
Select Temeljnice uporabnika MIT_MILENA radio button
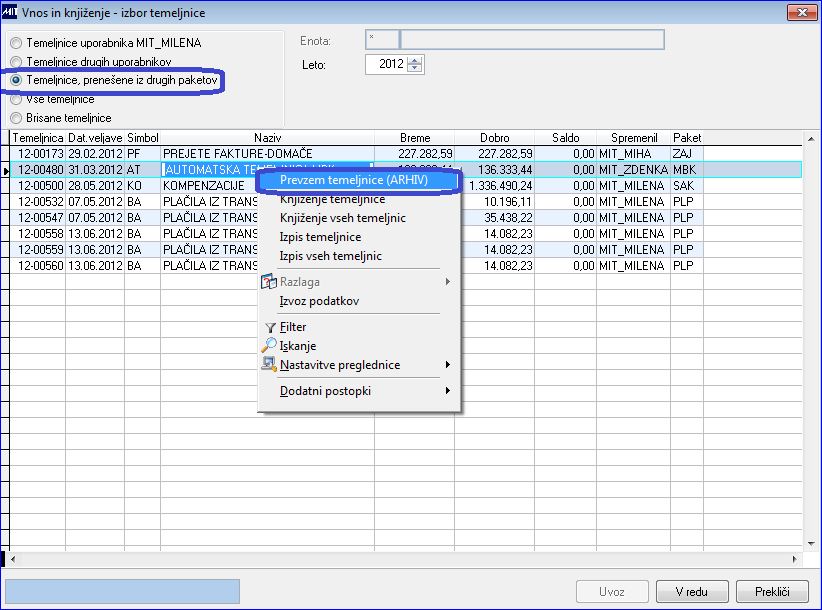coord(16,43)
